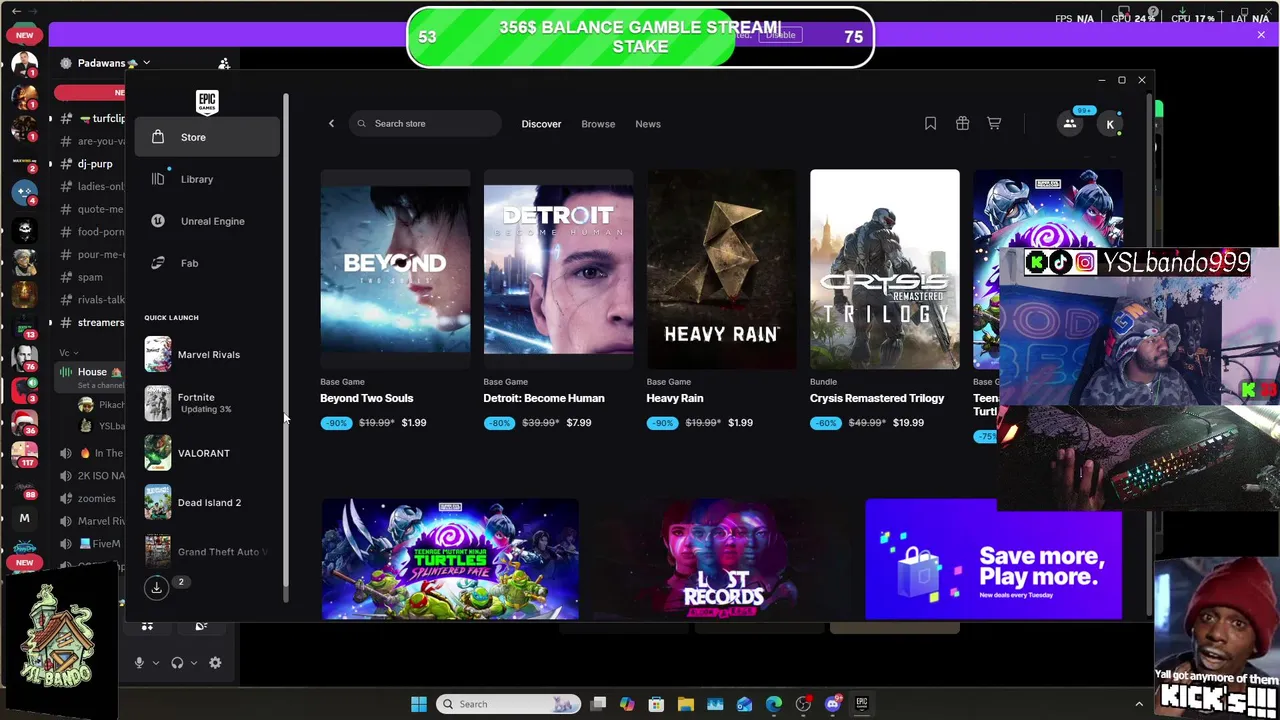
Task: Click the Windows taskbar Search box
Action: 510,704
